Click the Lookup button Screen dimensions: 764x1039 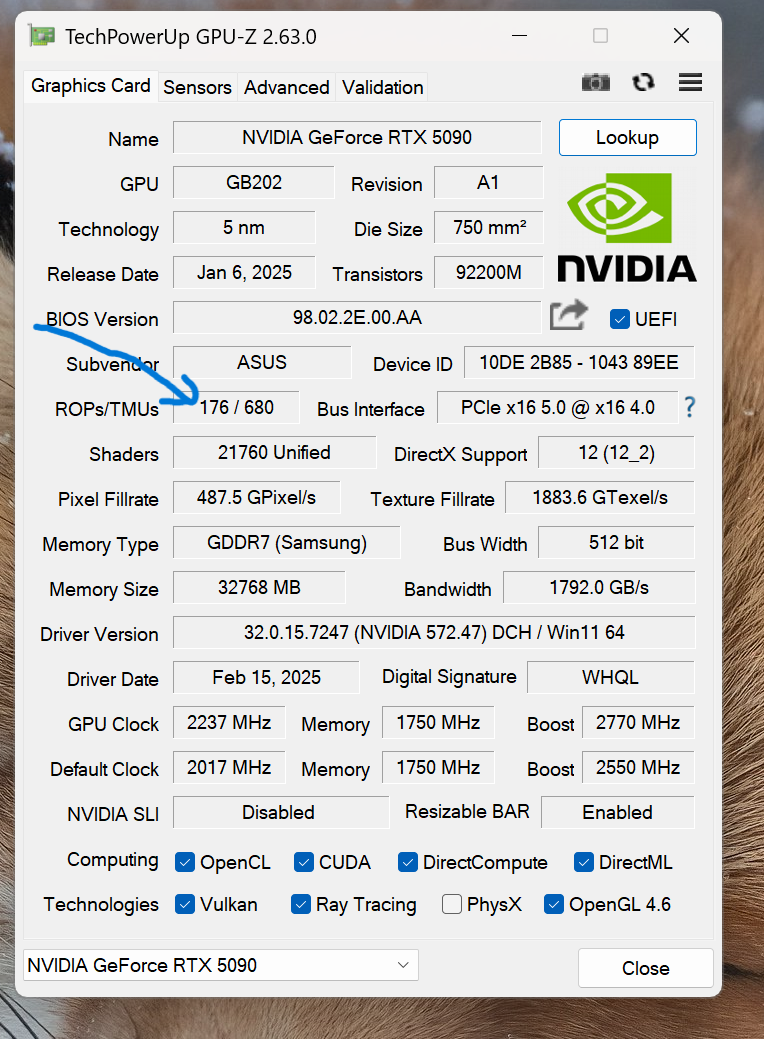pyautogui.click(x=628, y=138)
